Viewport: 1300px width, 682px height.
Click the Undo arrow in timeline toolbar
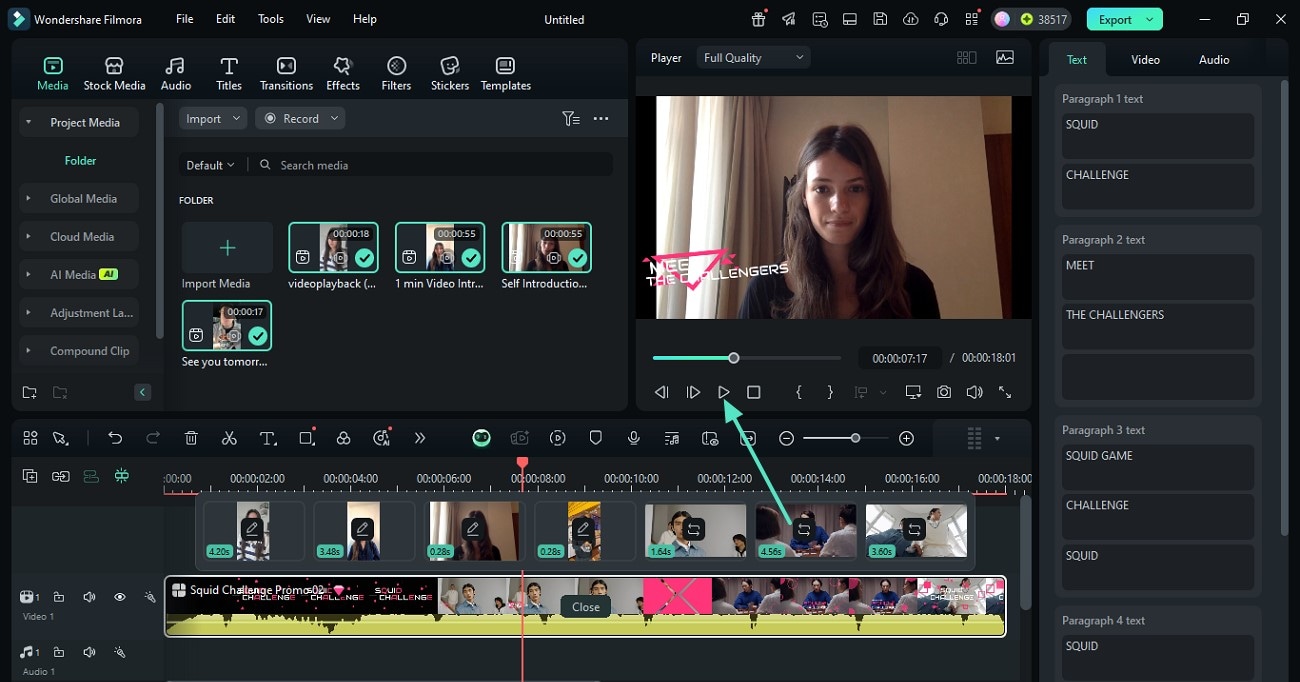(x=115, y=438)
